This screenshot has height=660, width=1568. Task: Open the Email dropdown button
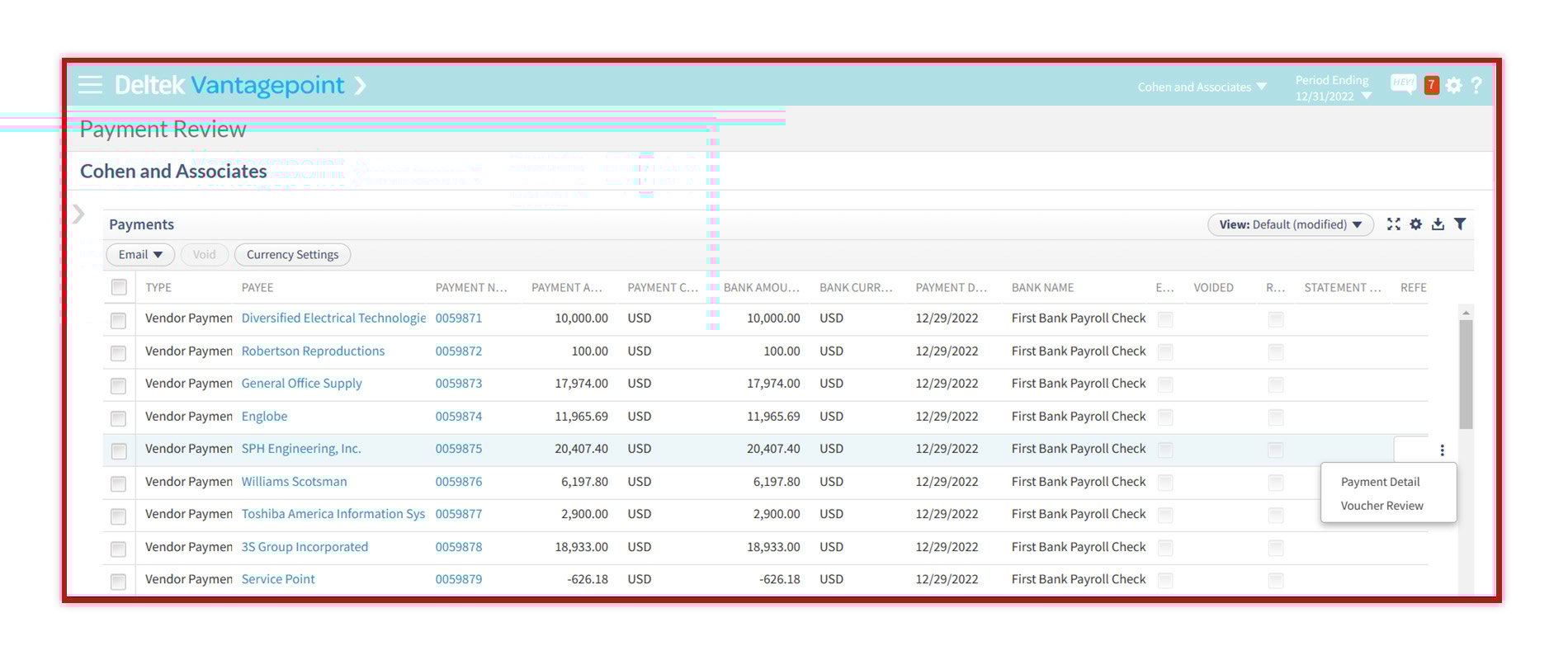coord(140,255)
